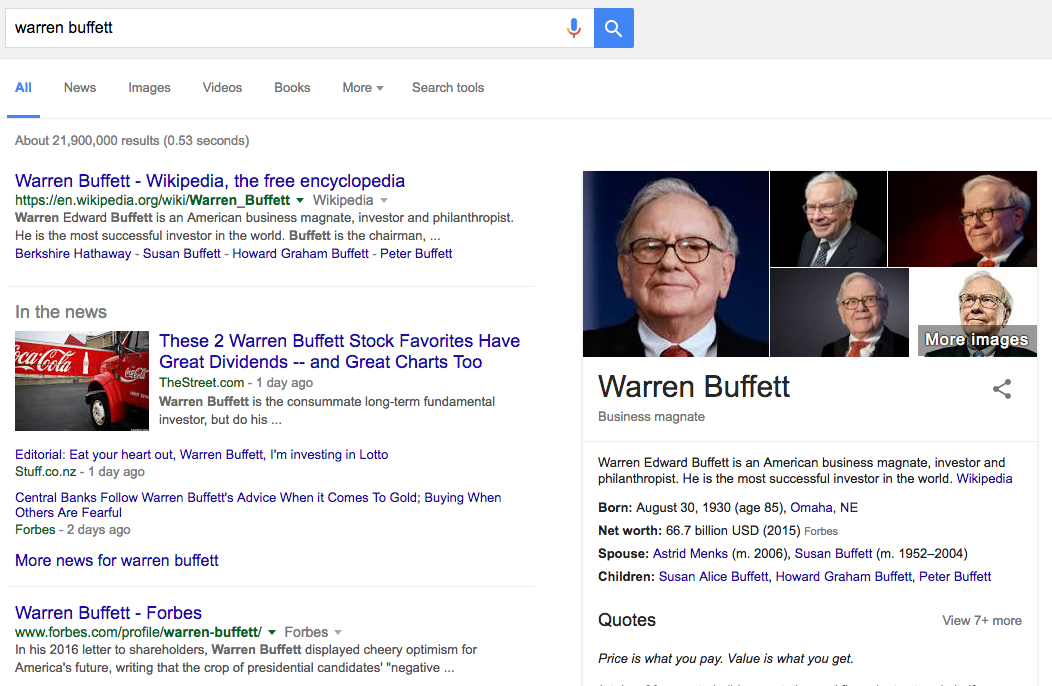Switch to the News tab

click(80, 88)
